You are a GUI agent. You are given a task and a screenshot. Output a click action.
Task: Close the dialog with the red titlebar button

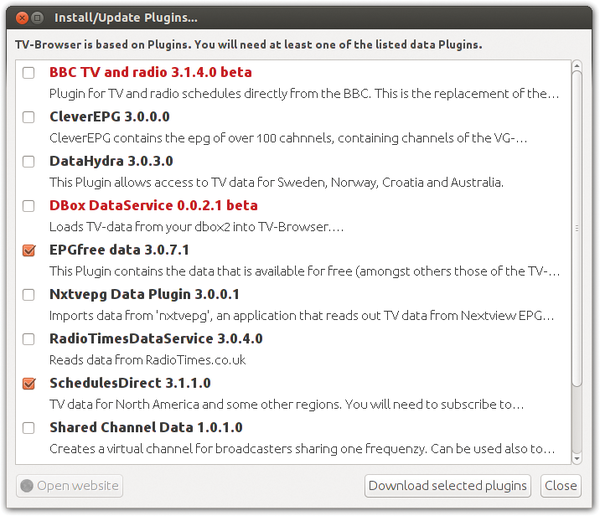(22, 18)
